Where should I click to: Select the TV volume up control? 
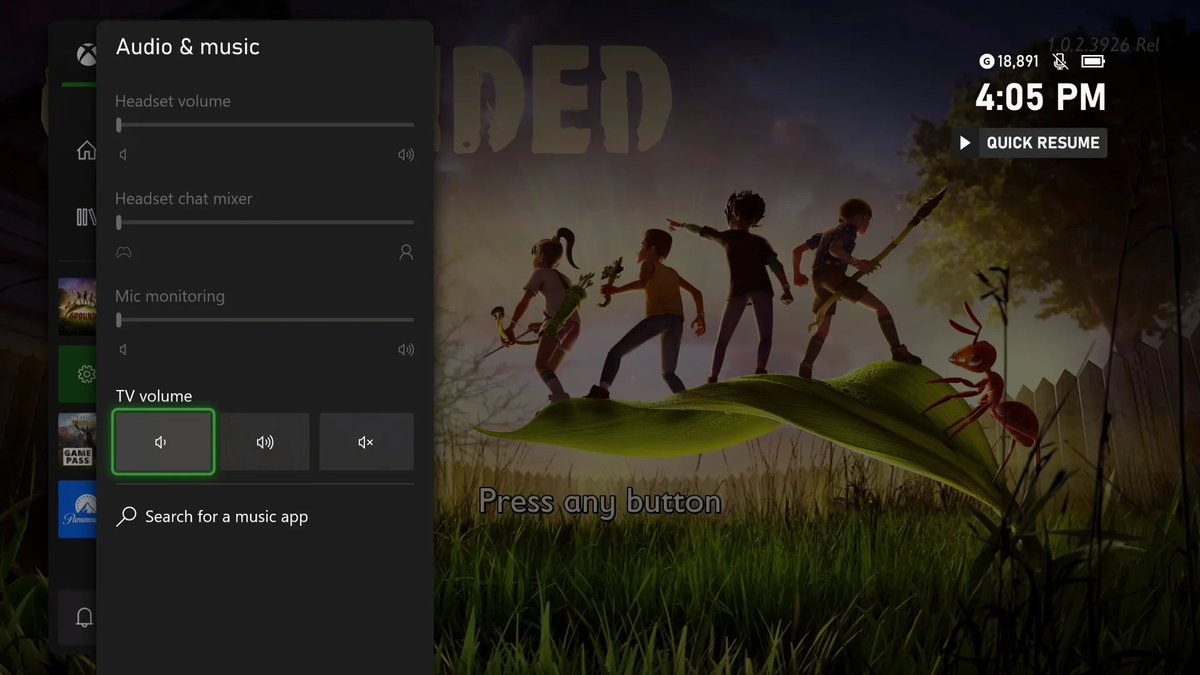264,441
